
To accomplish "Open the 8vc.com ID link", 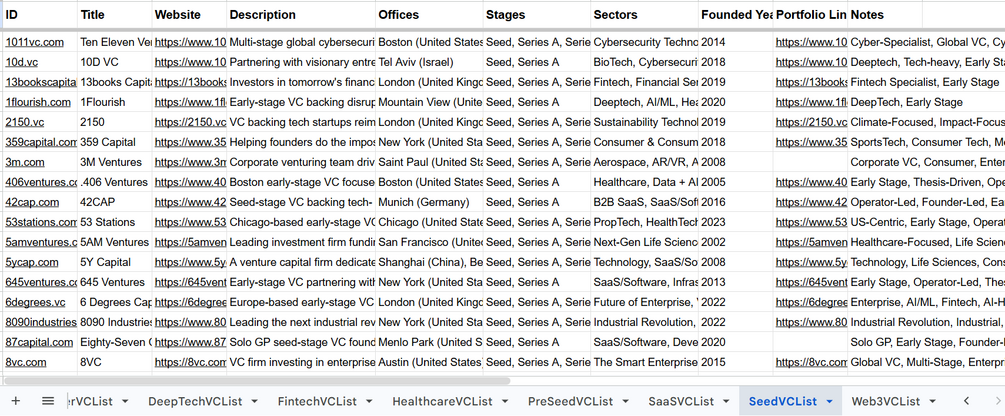I will [26, 362].
